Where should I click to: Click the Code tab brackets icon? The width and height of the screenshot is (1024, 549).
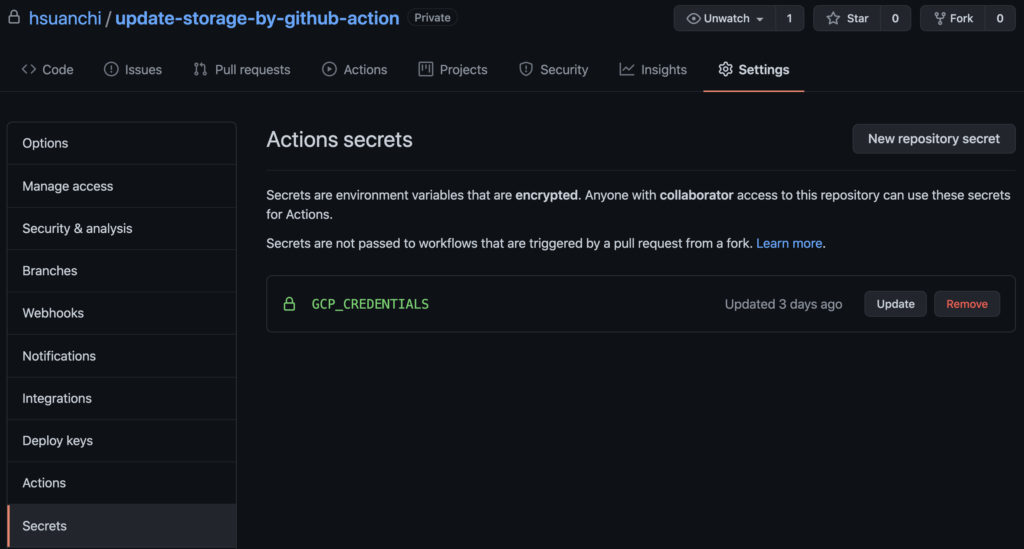[x=29, y=69]
